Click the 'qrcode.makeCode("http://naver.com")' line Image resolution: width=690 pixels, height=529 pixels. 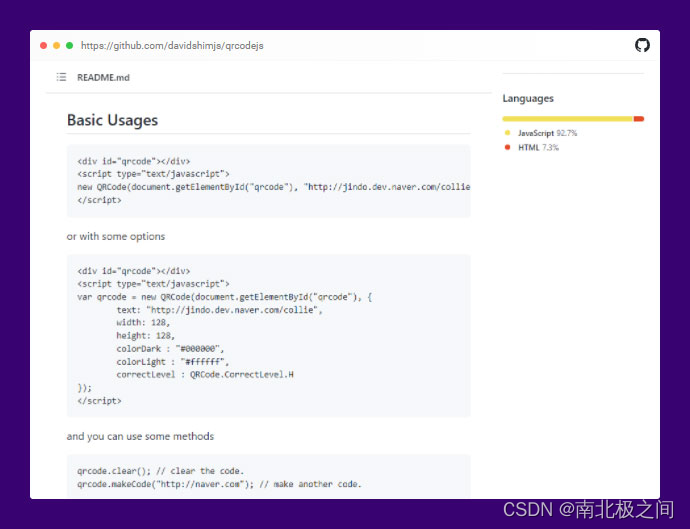219,484
